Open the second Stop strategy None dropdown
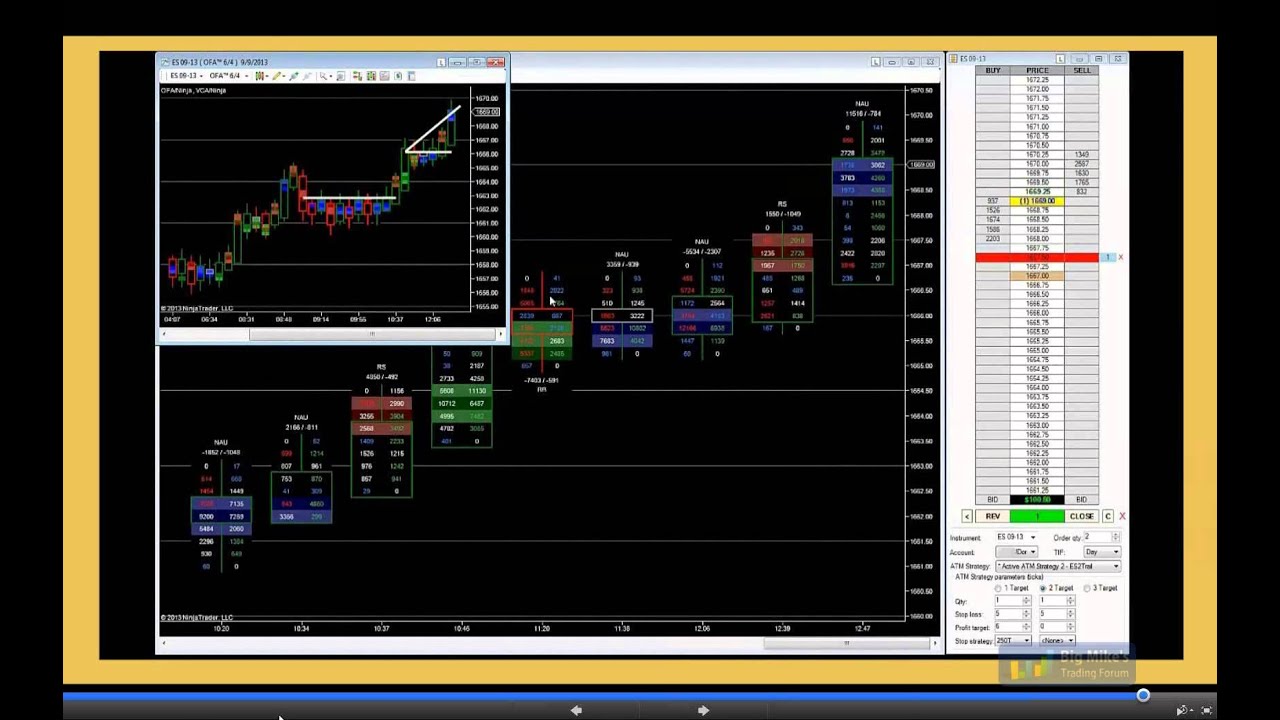1280x720 pixels. [x=1058, y=641]
